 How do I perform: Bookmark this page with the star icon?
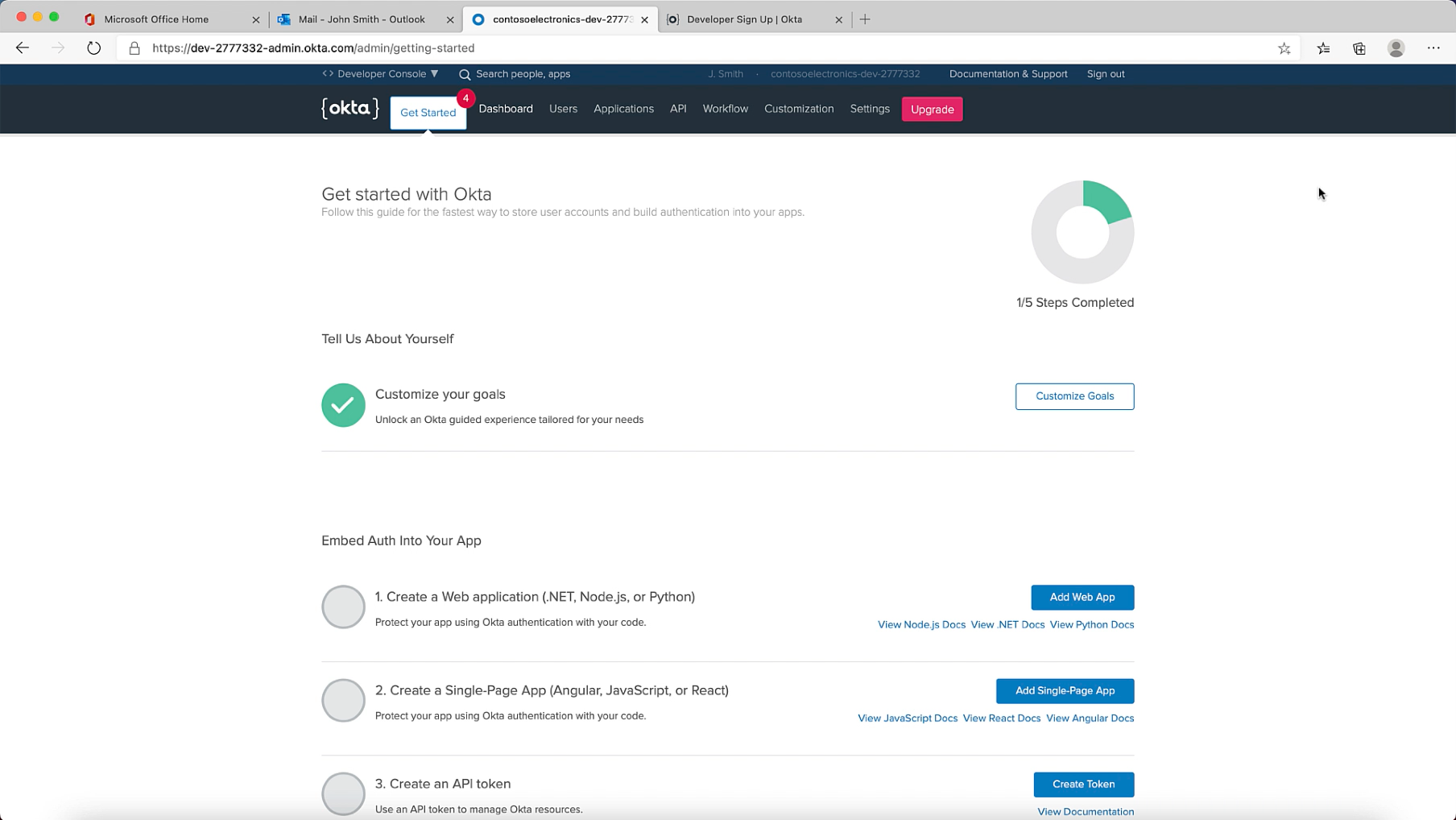[1284, 48]
